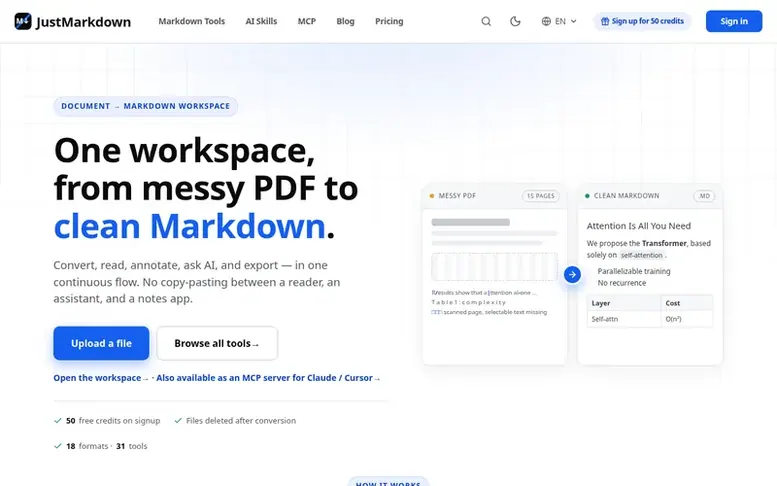
Task: Open the Blog link in navbar
Action: coord(345,21)
